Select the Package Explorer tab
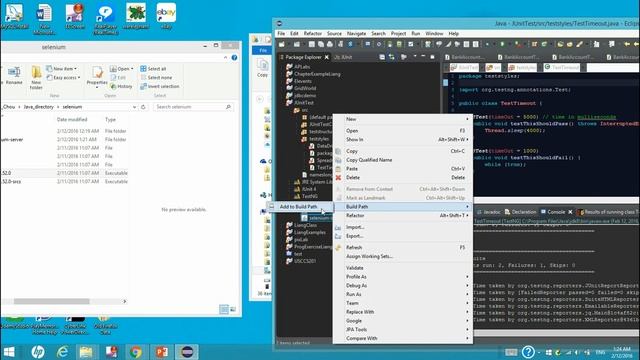 [x=303, y=57]
